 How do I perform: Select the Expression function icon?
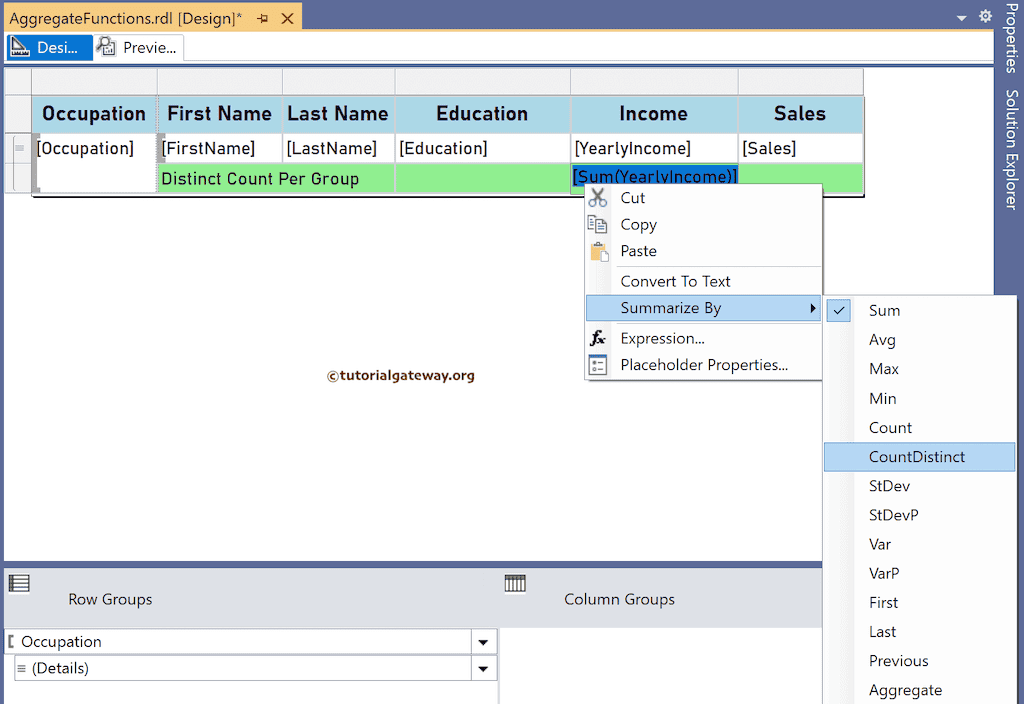[x=598, y=338]
